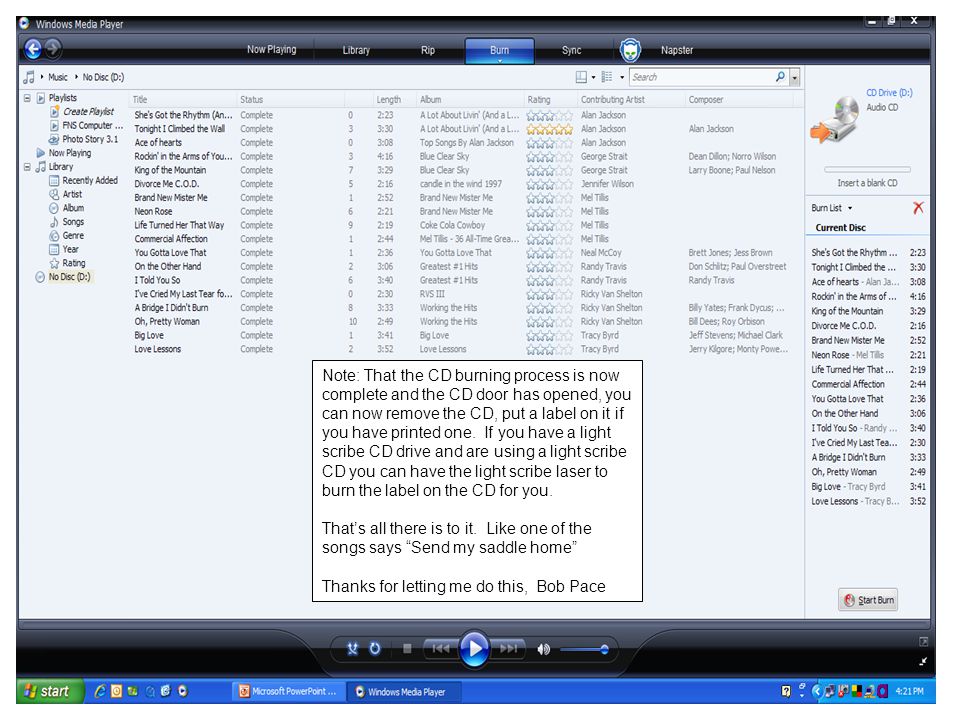Click the forward navigation arrow

(x=53, y=48)
